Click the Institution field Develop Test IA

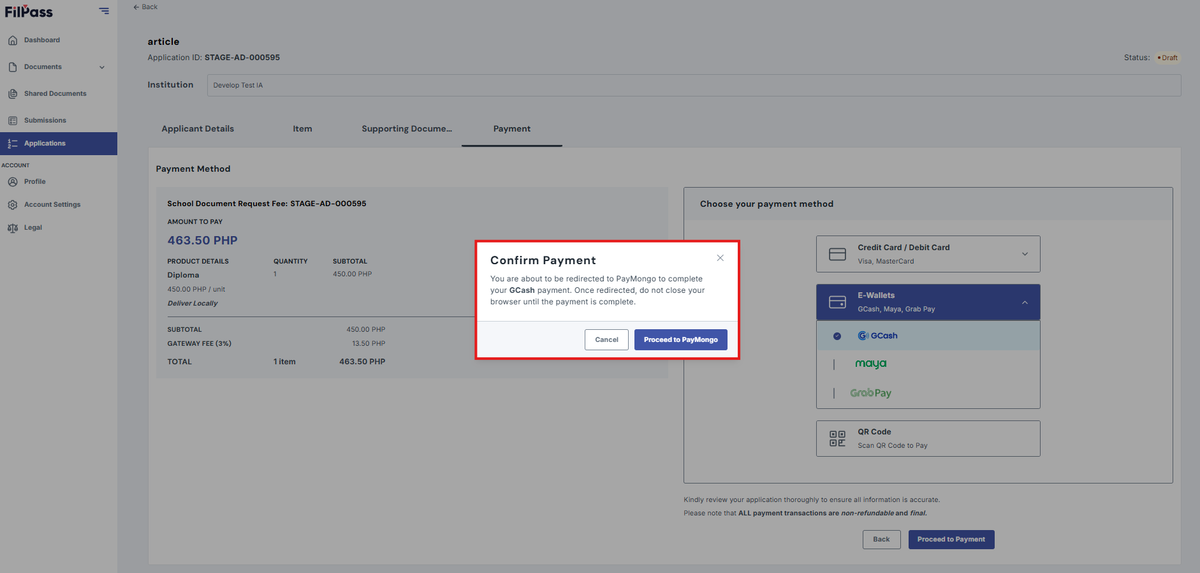(x=693, y=85)
